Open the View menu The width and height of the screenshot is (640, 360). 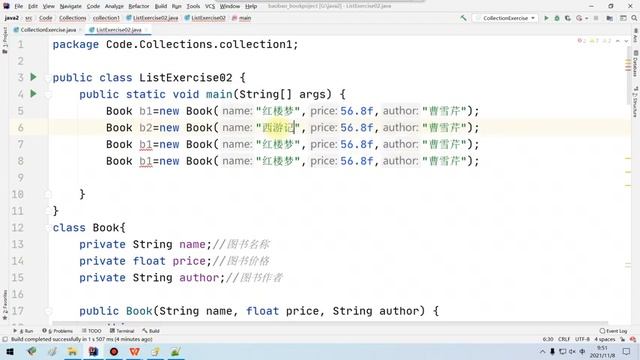point(49,6)
